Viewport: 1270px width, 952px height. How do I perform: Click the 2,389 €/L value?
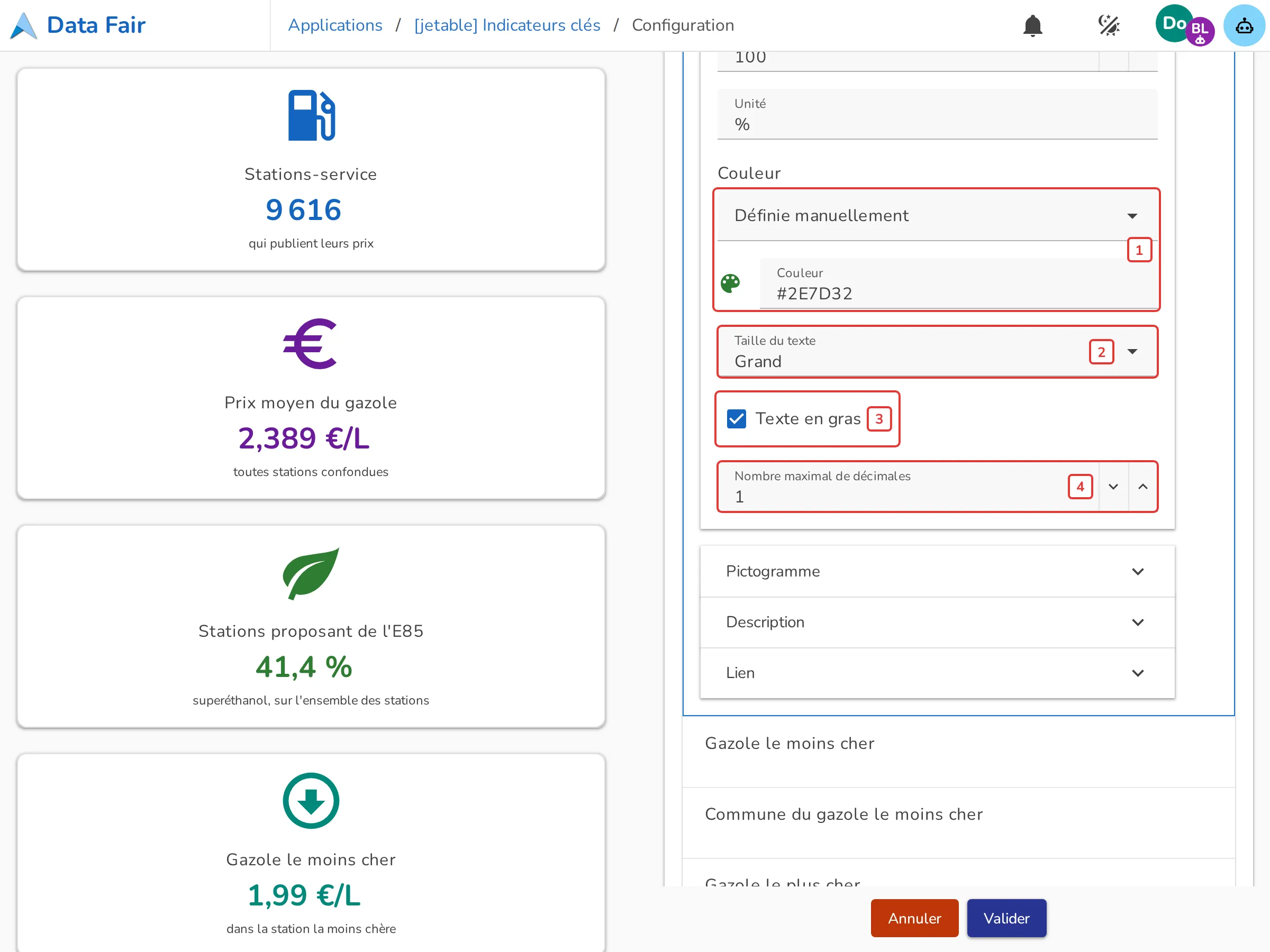pyautogui.click(x=304, y=438)
